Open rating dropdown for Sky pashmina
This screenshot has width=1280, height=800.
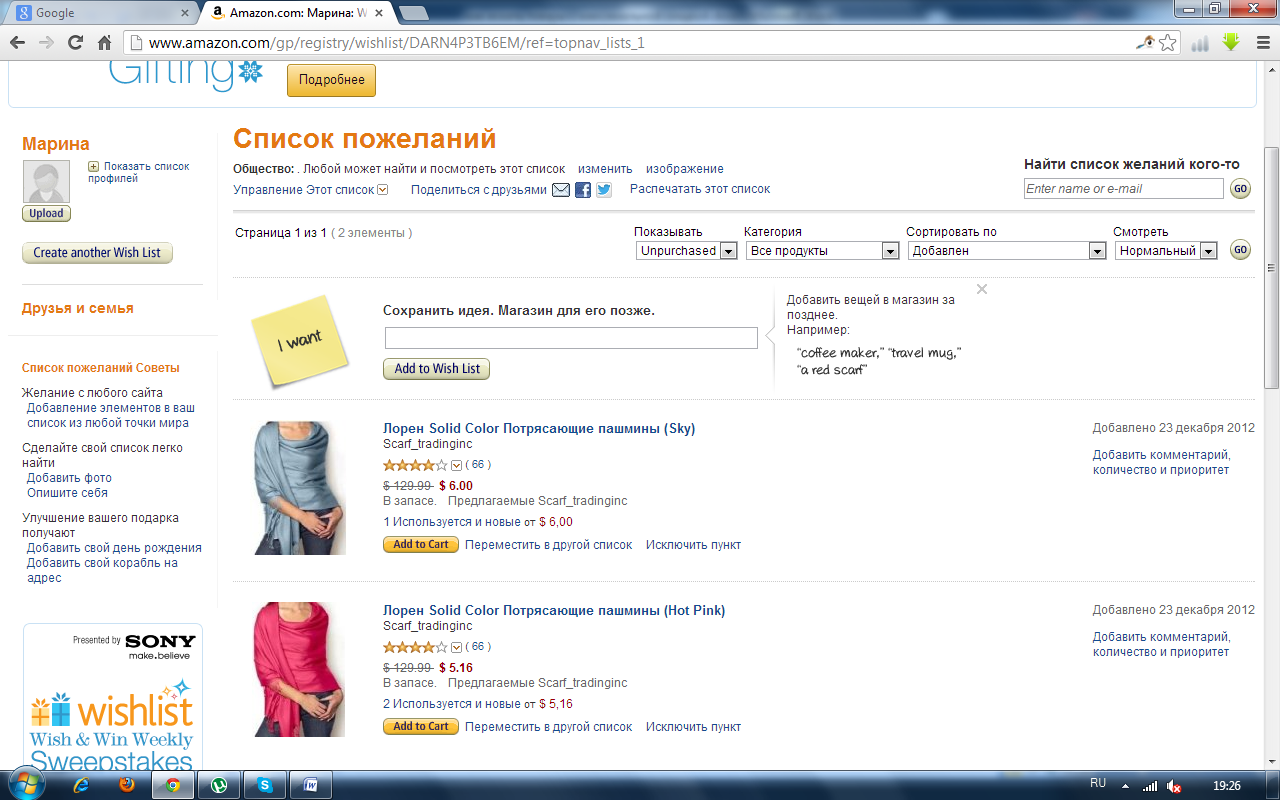pos(456,465)
